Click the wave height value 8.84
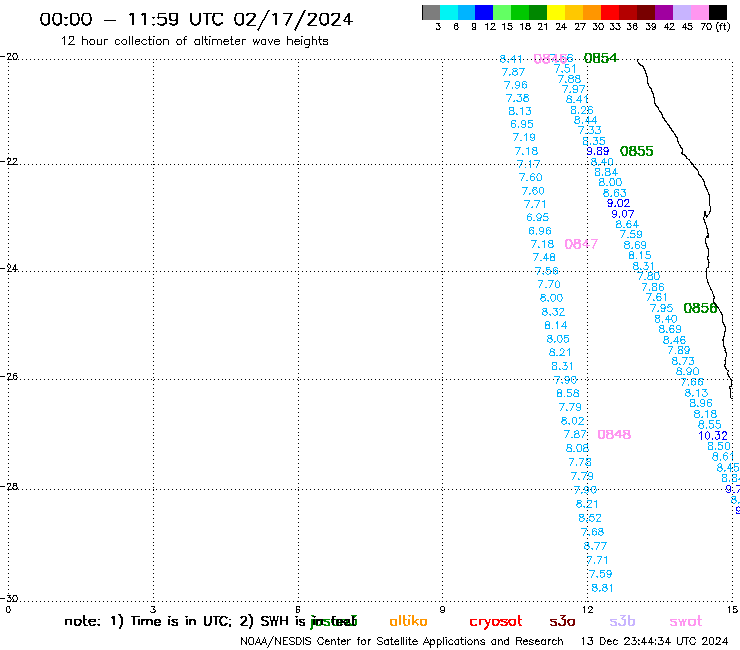Viewport: 740px width, 650px height. [606, 172]
